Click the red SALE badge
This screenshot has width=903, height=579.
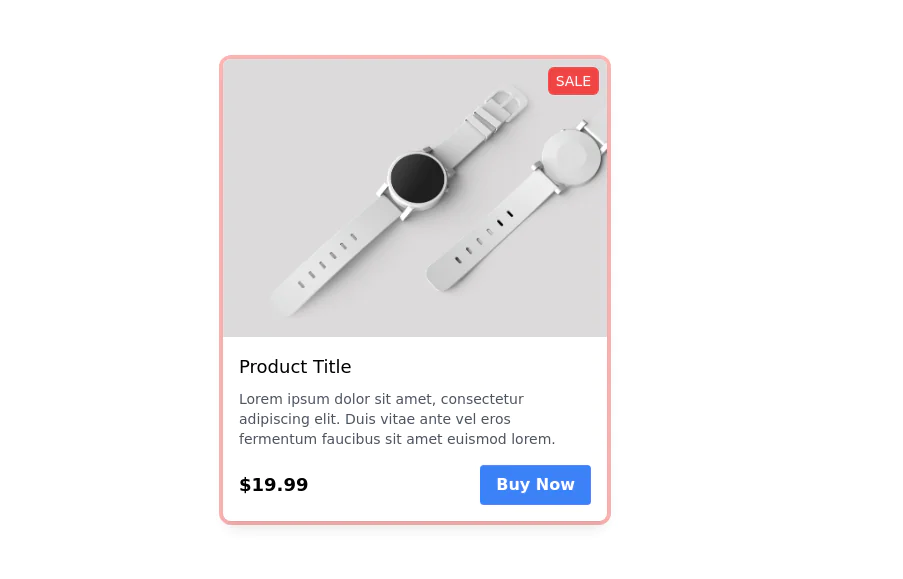coord(573,81)
